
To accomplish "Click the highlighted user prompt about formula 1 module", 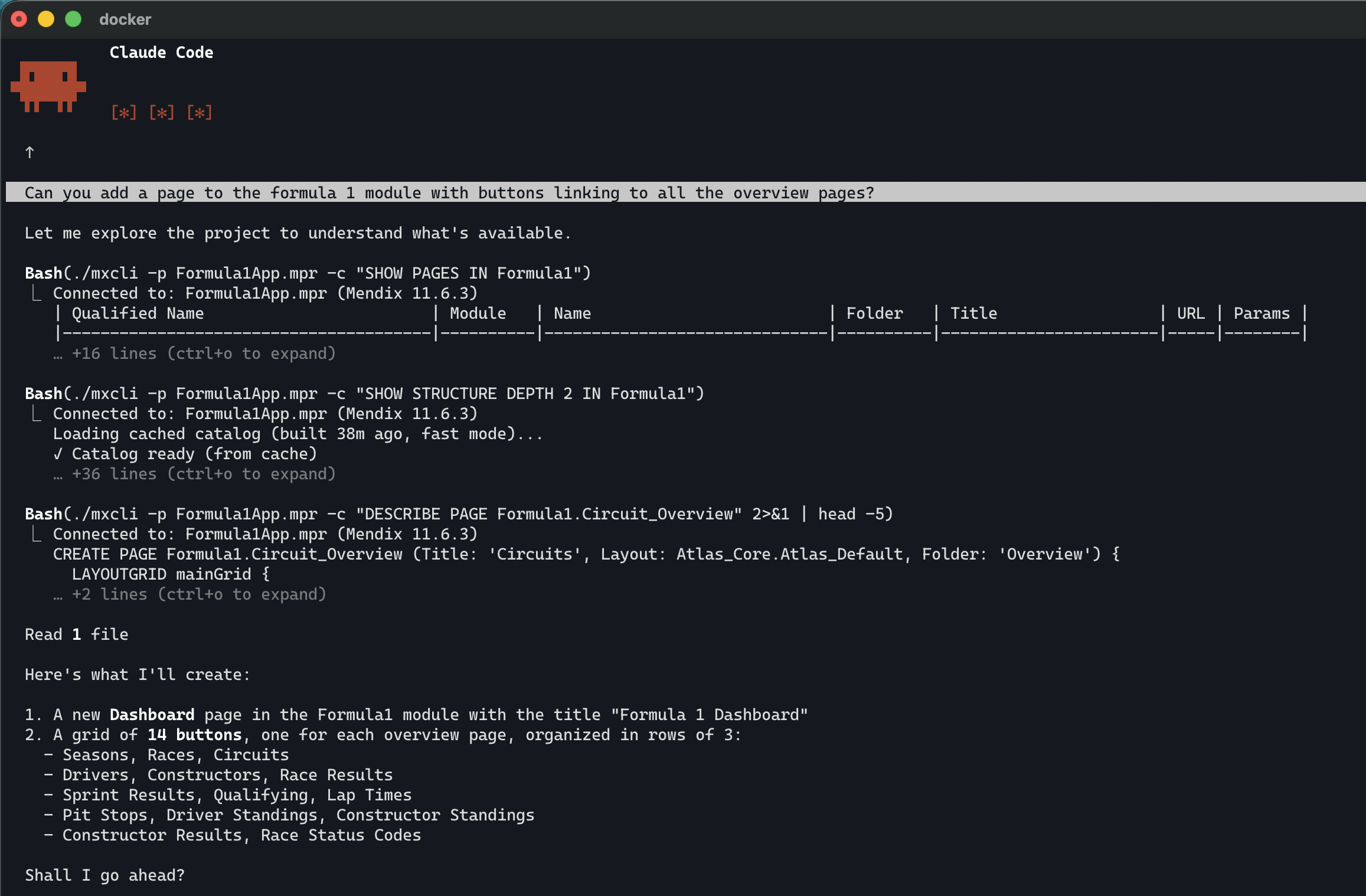I will (686, 192).
